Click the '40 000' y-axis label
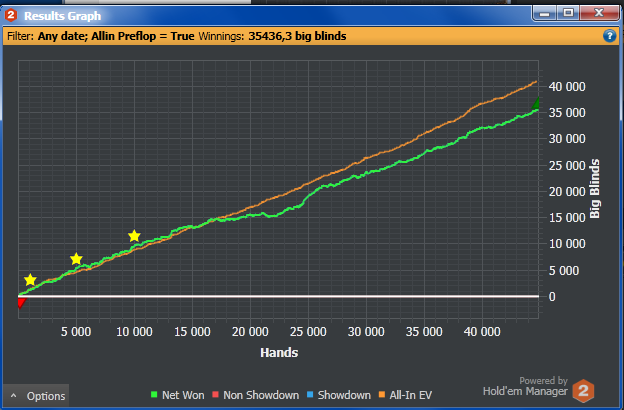The image size is (624, 410). click(567, 86)
